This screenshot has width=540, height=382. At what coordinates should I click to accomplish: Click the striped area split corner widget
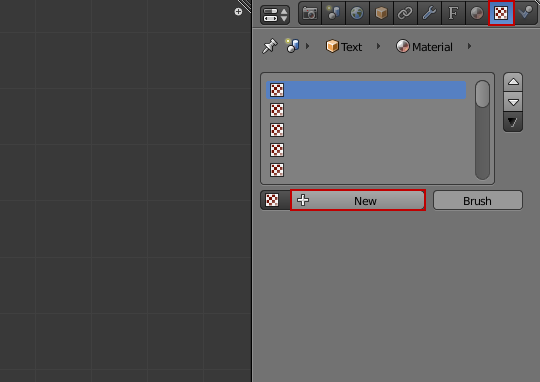point(245,6)
